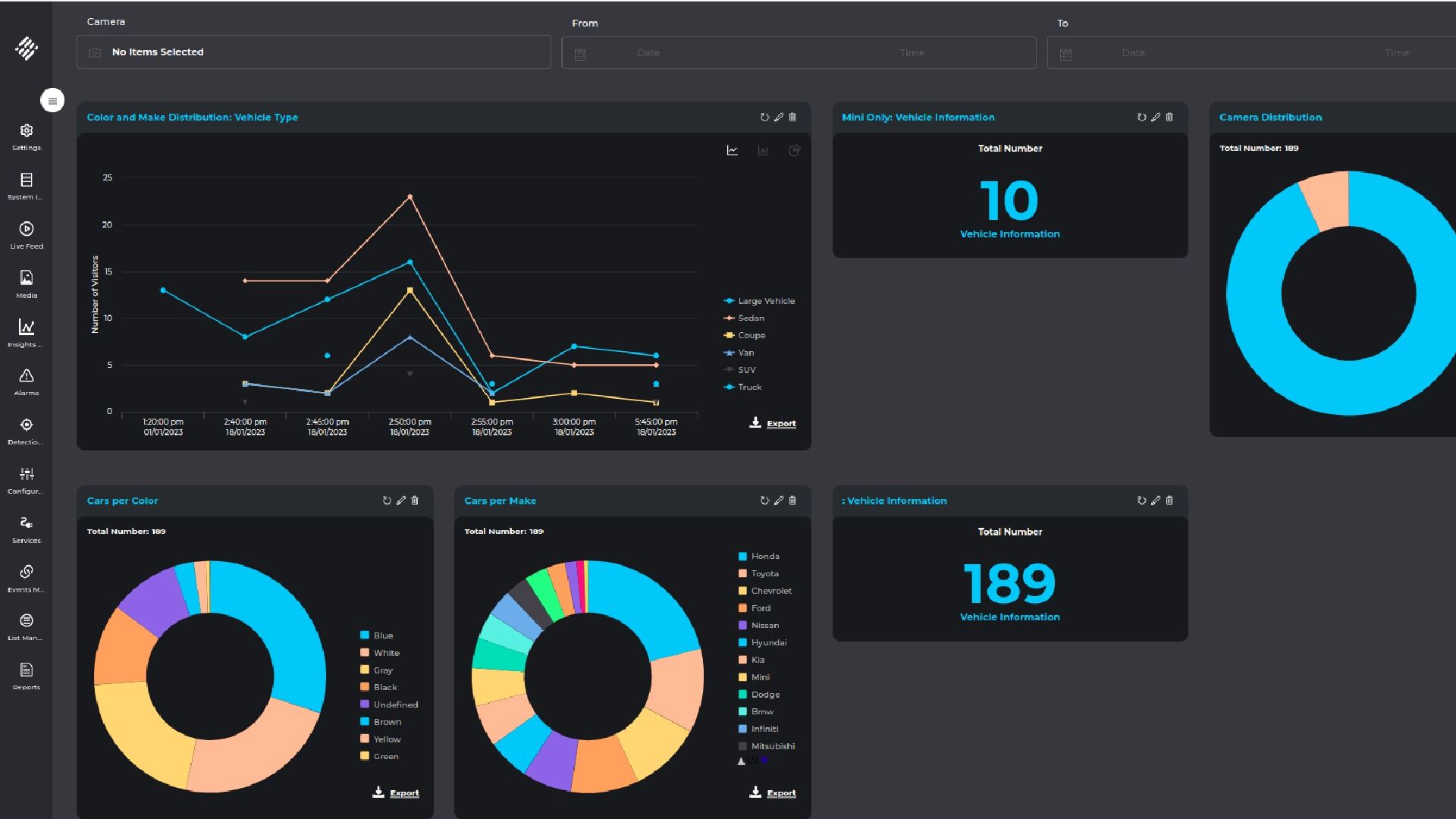This screenshot has width=1456, height=819.
Task: Toggle the Chevrolet legend entry
Action: pos(765,591)
